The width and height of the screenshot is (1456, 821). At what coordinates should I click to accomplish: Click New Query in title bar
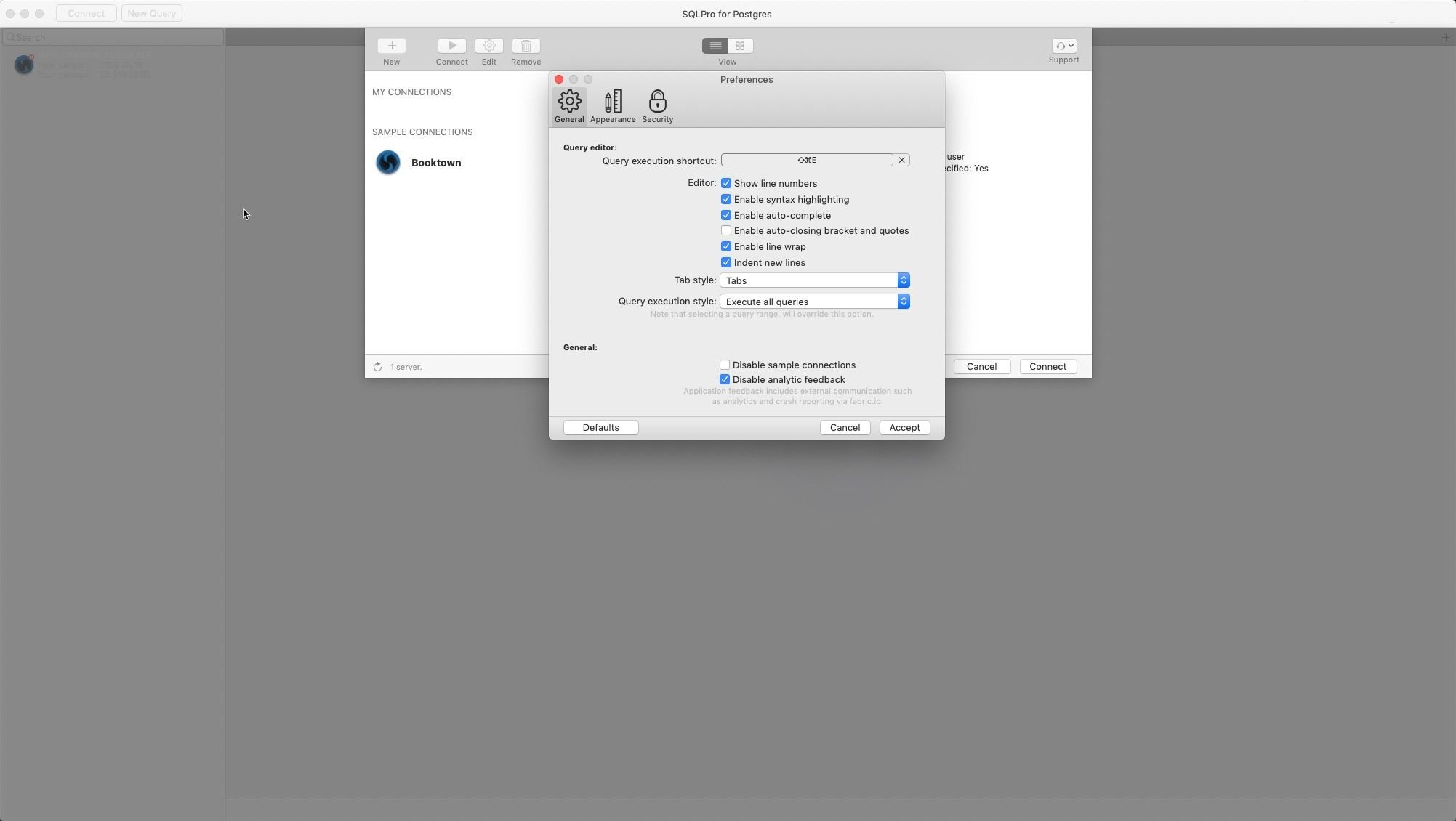(x=151, y=13)
